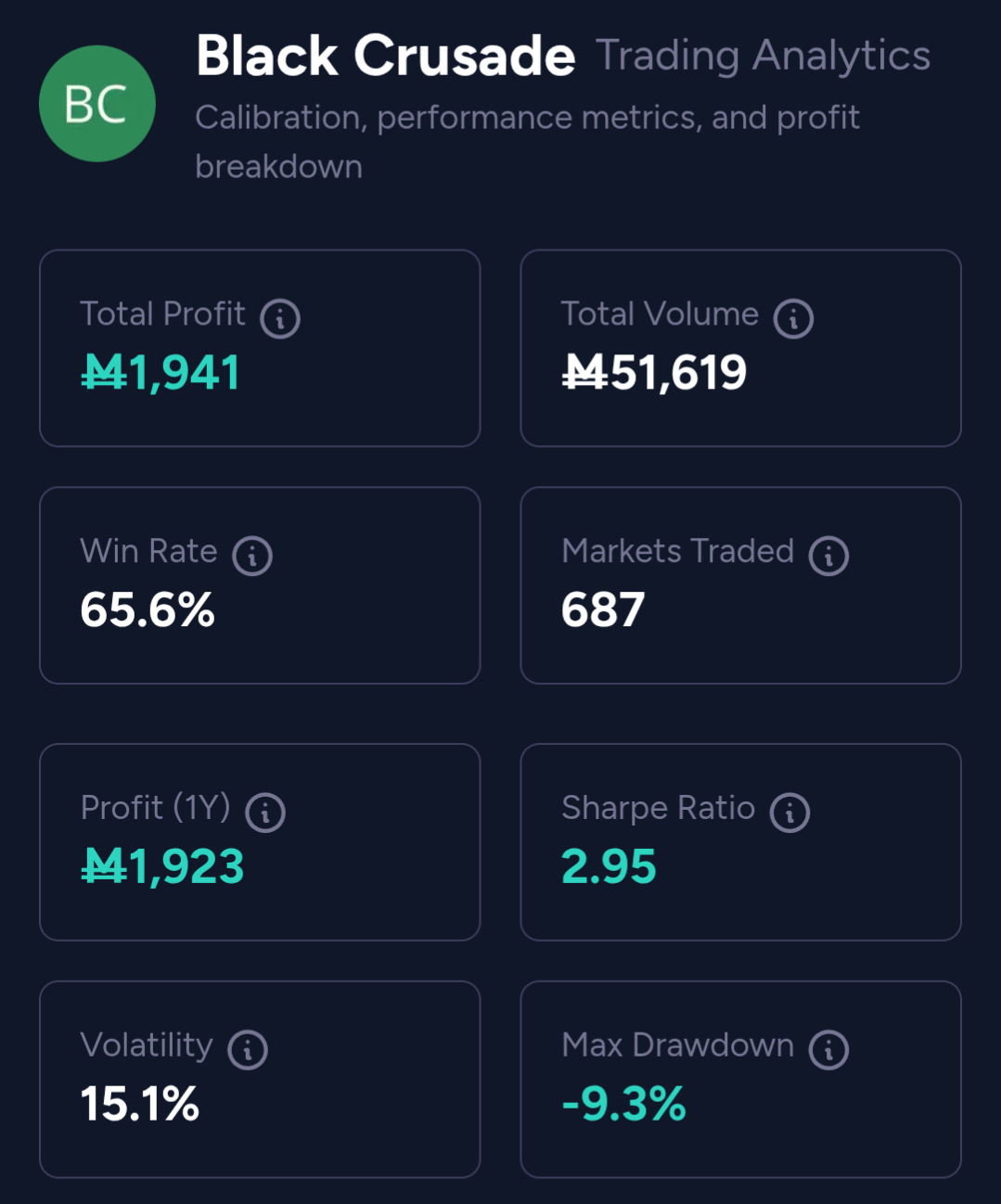Click the Trading Analytics title text

click(763, 56)
